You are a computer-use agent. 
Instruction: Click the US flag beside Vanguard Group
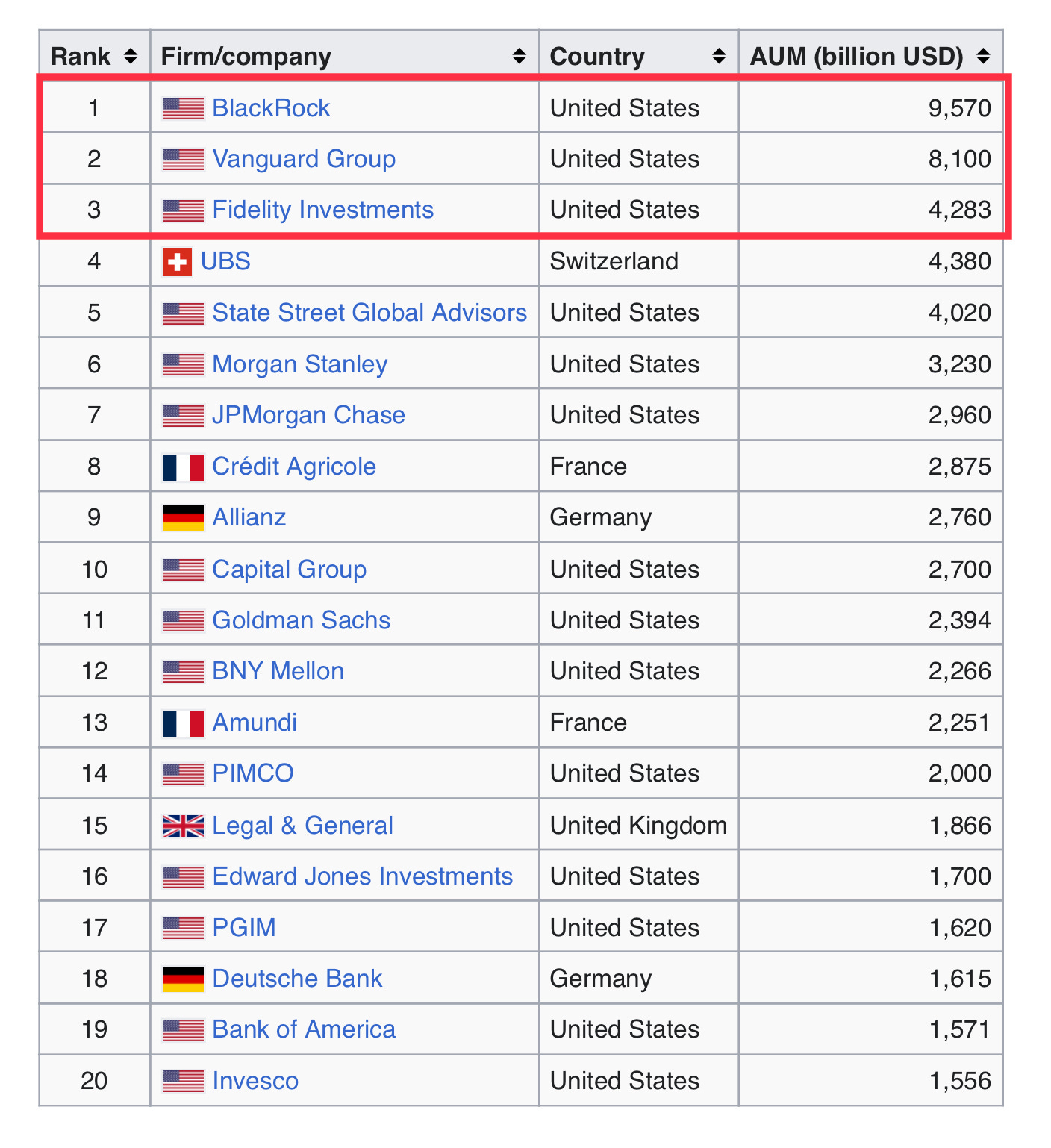(183, 159)
